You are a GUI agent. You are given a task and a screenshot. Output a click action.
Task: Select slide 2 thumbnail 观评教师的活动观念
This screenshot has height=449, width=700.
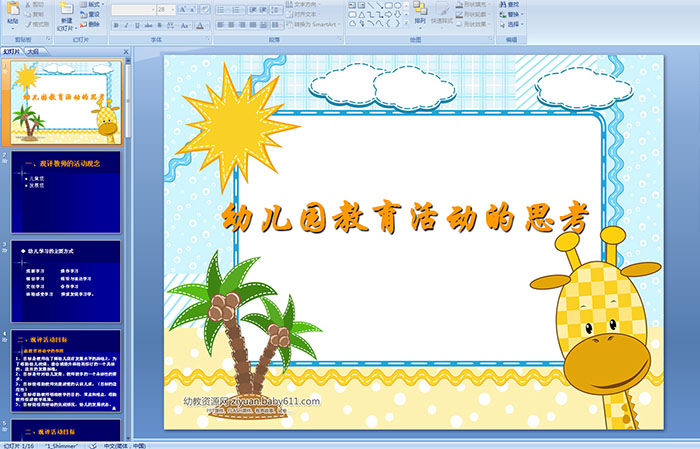[66, 192]
